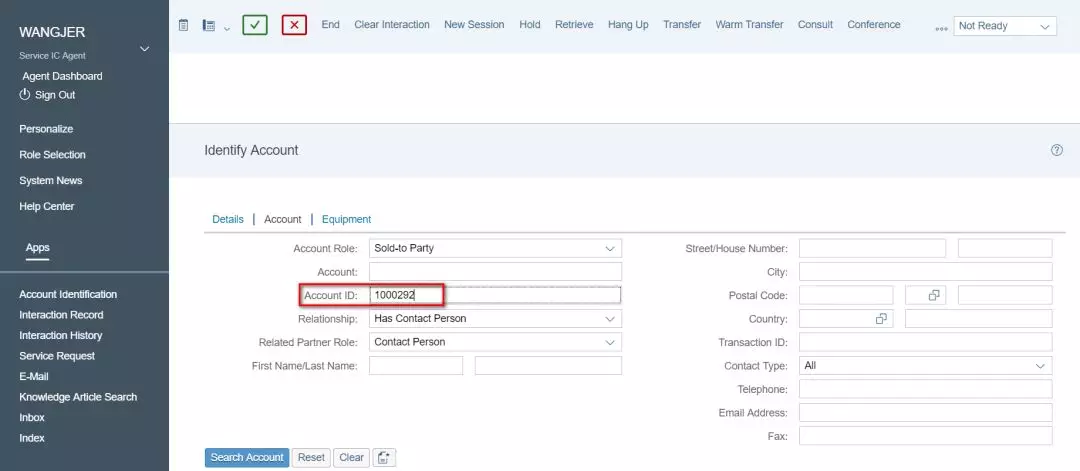The width and height of the screenshot is (1080, 471).
Task: Click Sign Out
Action: point(48,95)
